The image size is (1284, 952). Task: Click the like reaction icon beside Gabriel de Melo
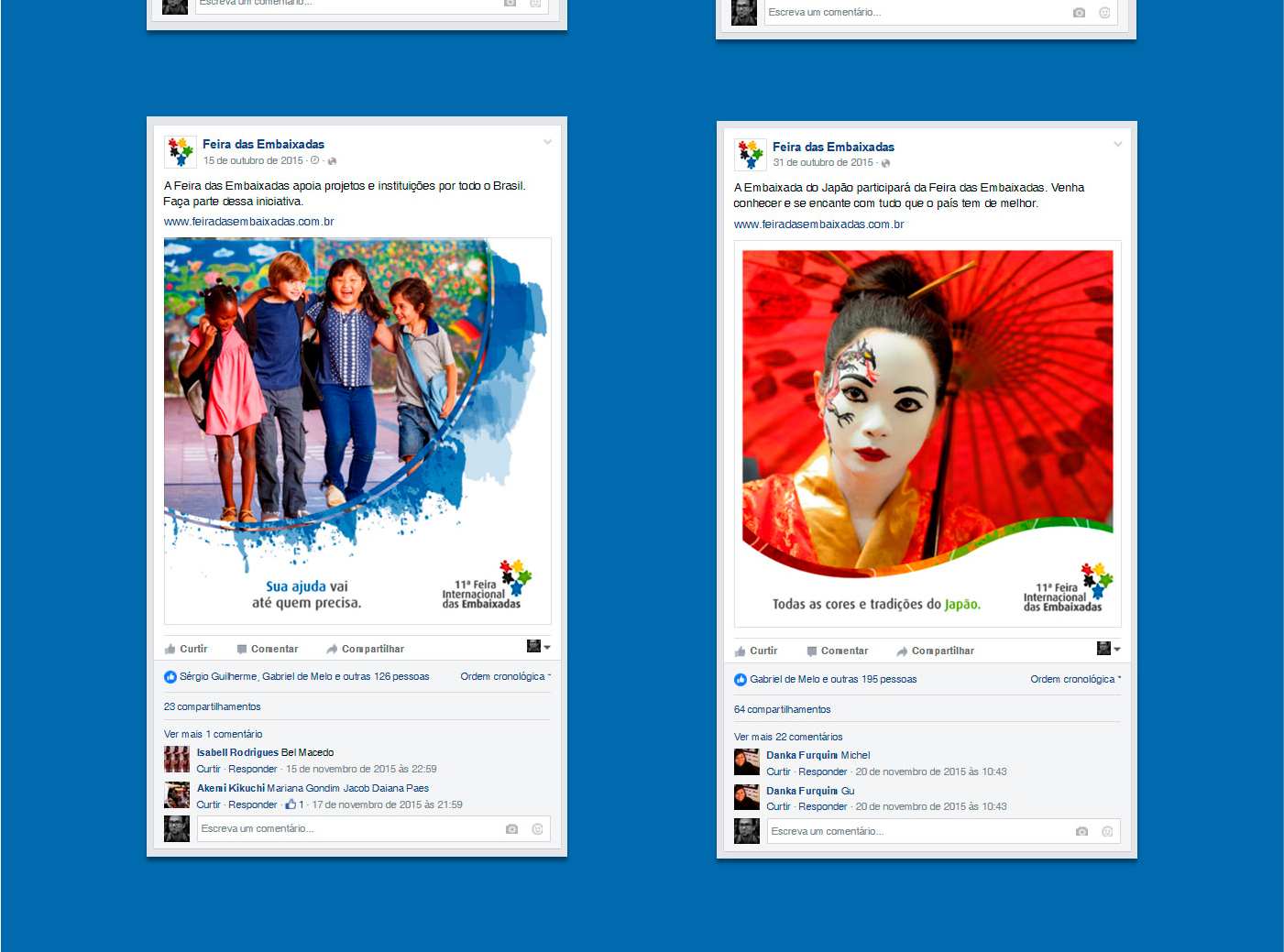click(x=741, y=680)
